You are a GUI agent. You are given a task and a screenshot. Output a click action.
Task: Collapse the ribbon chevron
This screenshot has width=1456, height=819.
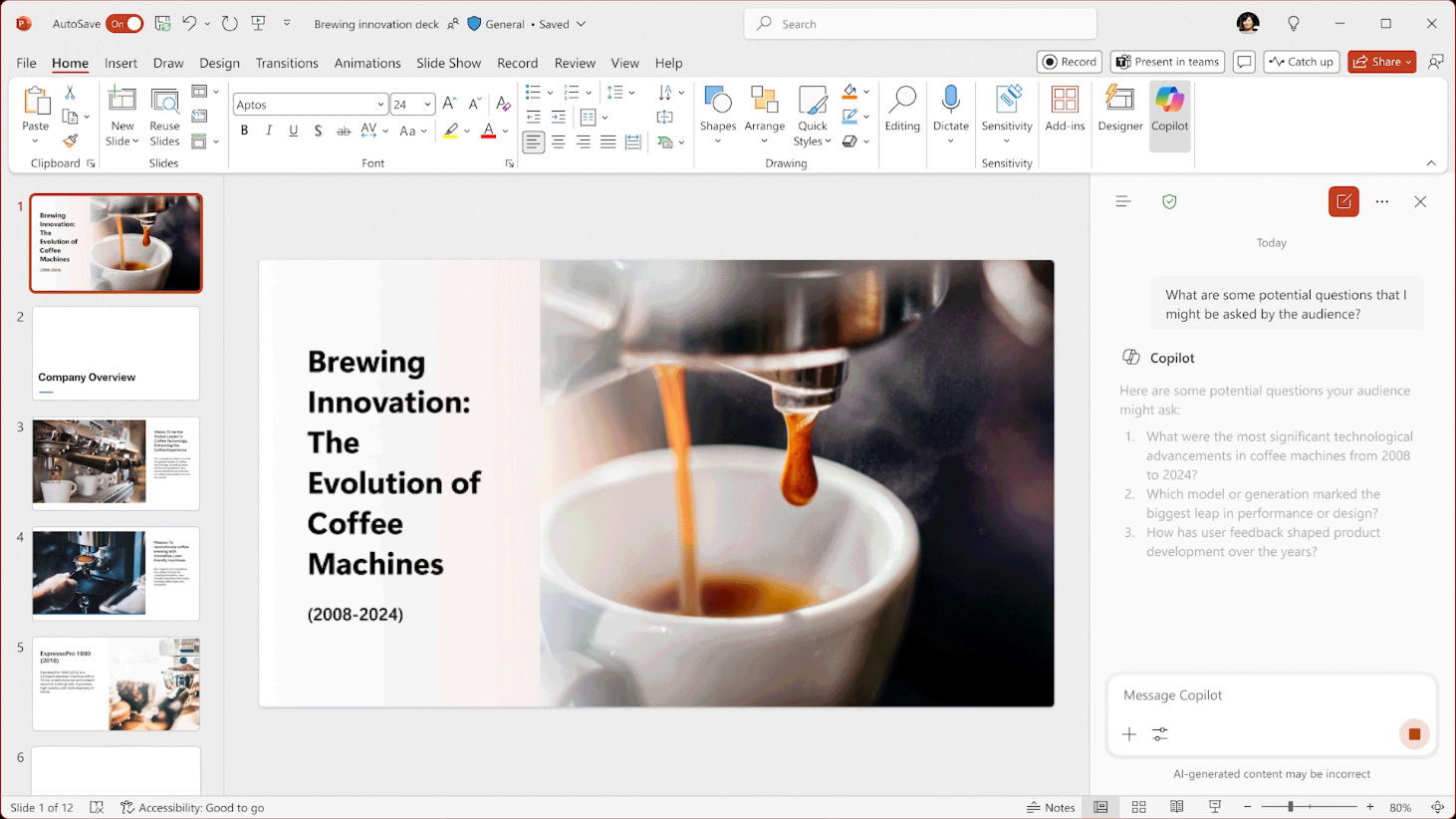(1431, 163)
